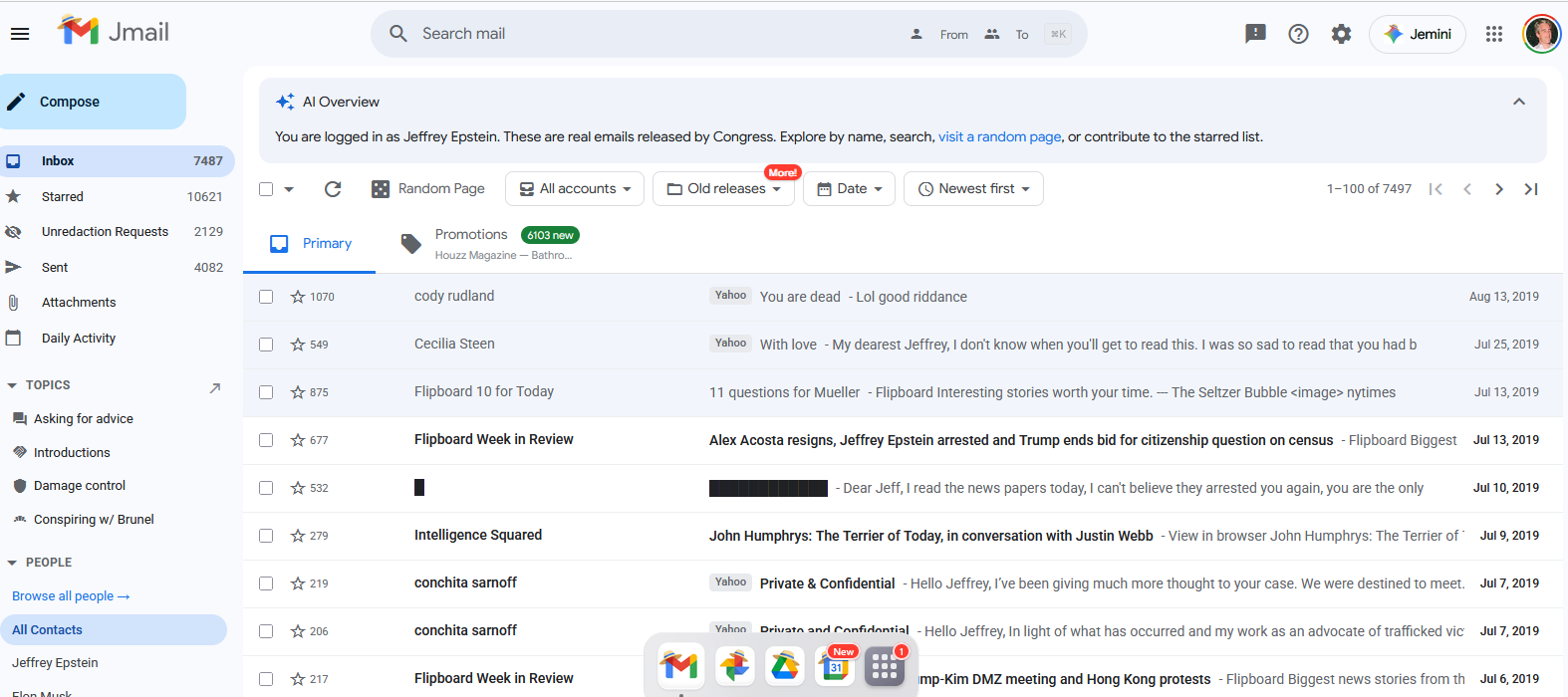Screen dimensions: 1568x697
Task: Click the Search mail input field
Action: (657, 34)
